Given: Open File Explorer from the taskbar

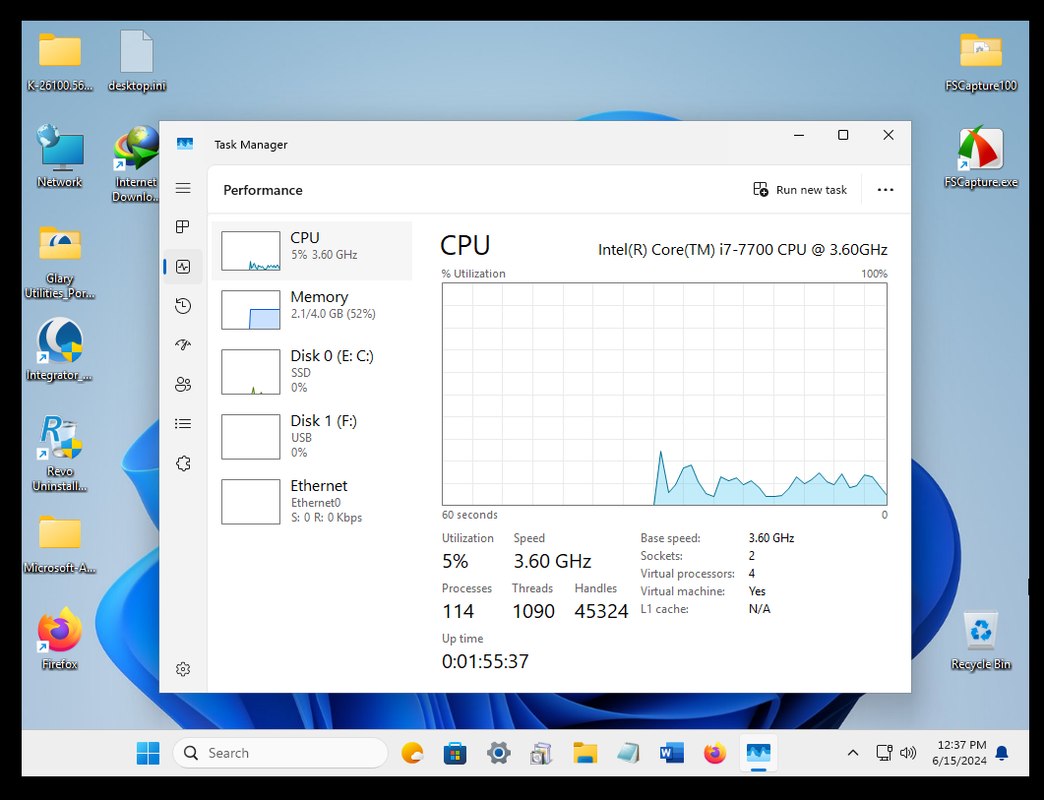Looking at the screenshot, I should coord(585,753).
